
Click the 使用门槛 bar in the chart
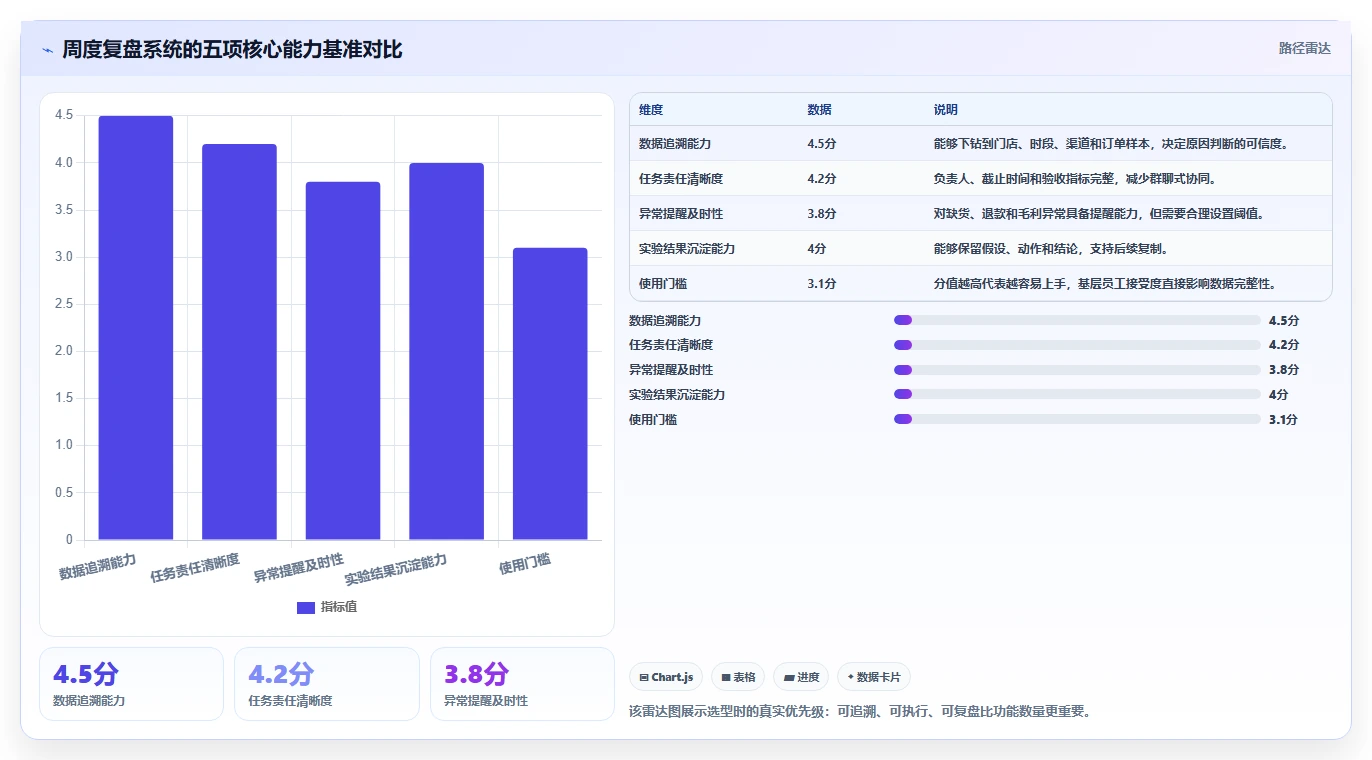click(550, 394)
